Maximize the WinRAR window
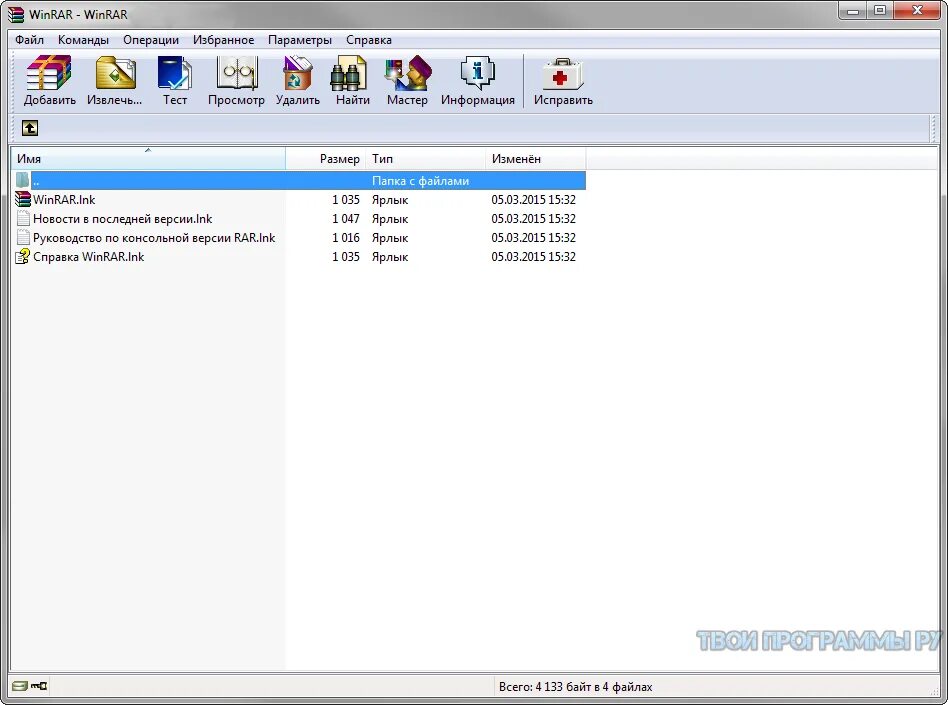The height and width of the screenshot is (705, 948). coord(880,11)
